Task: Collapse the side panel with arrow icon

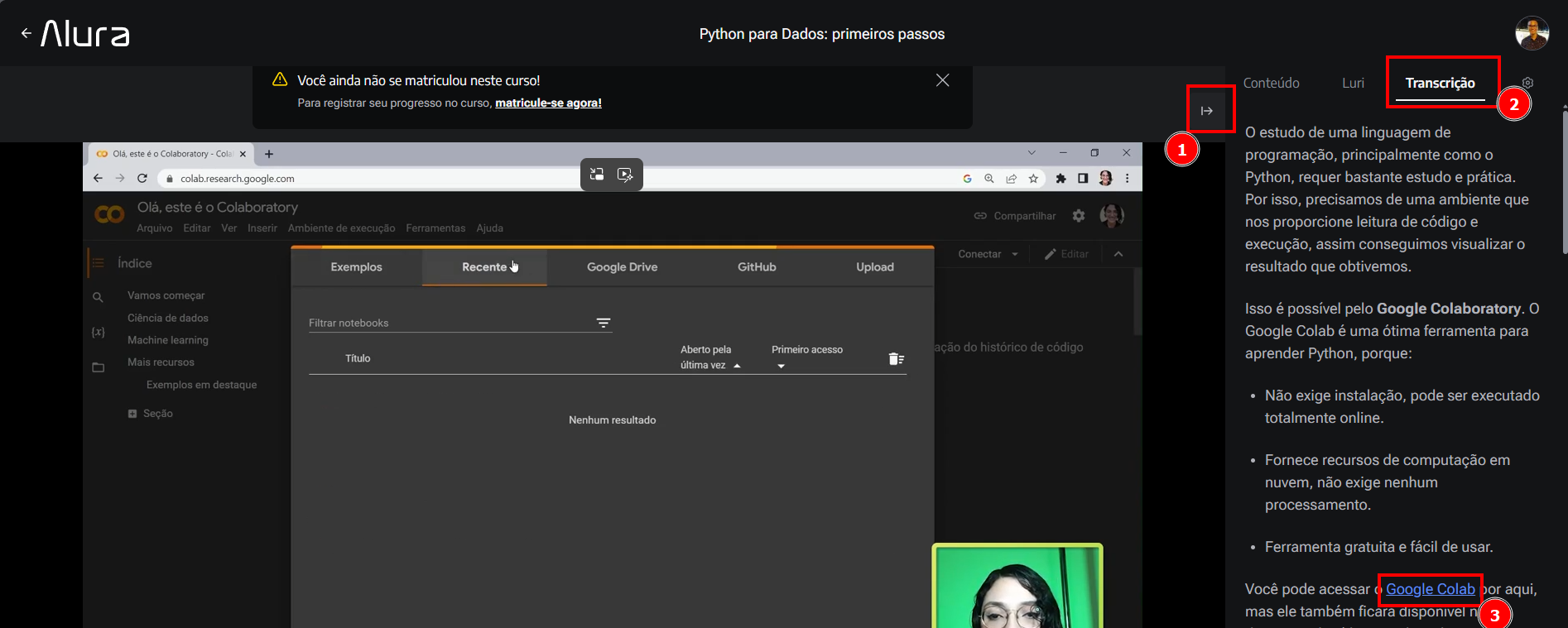Action: click(x=1207, y=111)
